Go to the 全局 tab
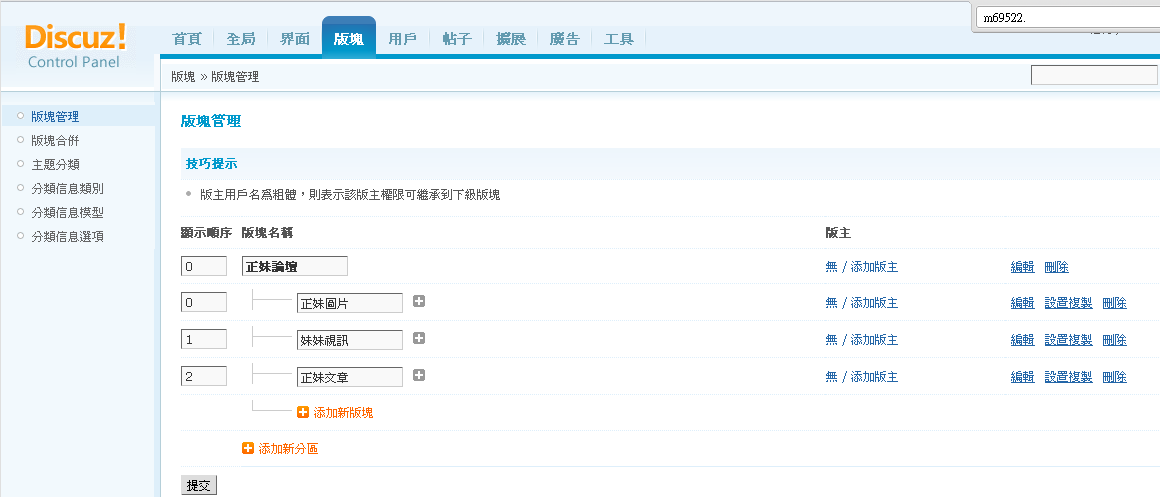 click(240, 39)
